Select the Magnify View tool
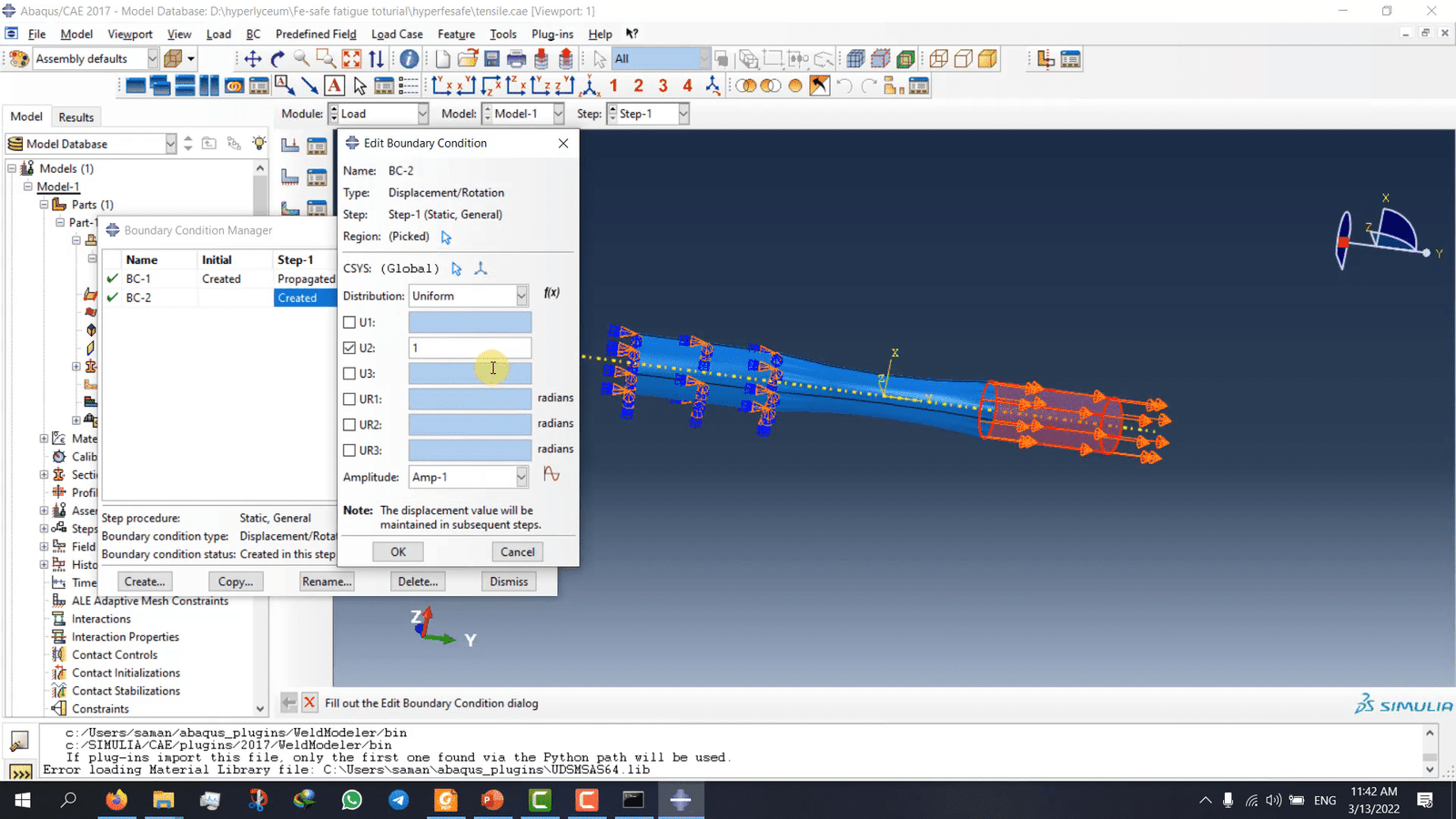The image size is (1456, 819). (301, 59)
